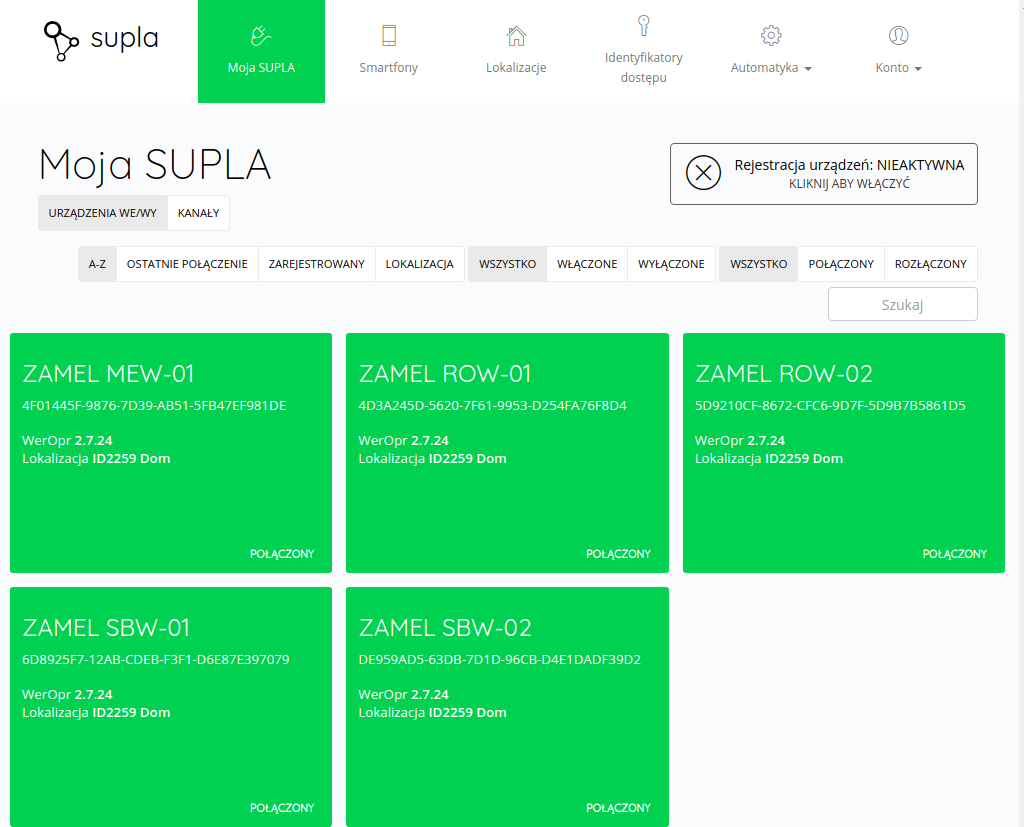
Task: Click the device registration X circle icon
Action: pyautogui.click(x=703, y=173)
